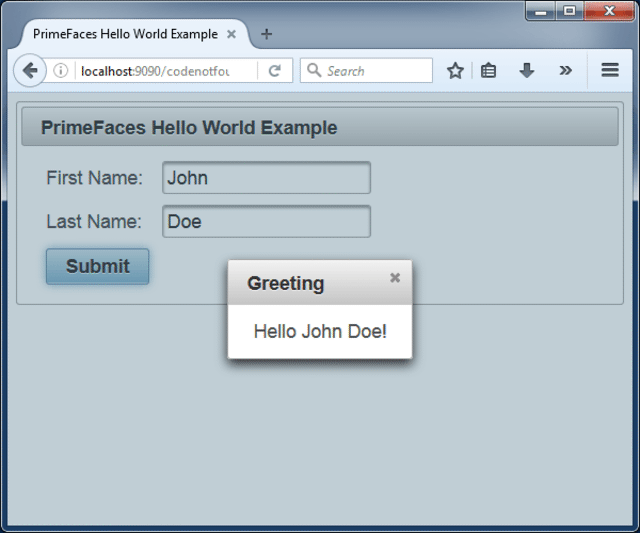
Task: Close the browser window
Action: coord(609,11)
